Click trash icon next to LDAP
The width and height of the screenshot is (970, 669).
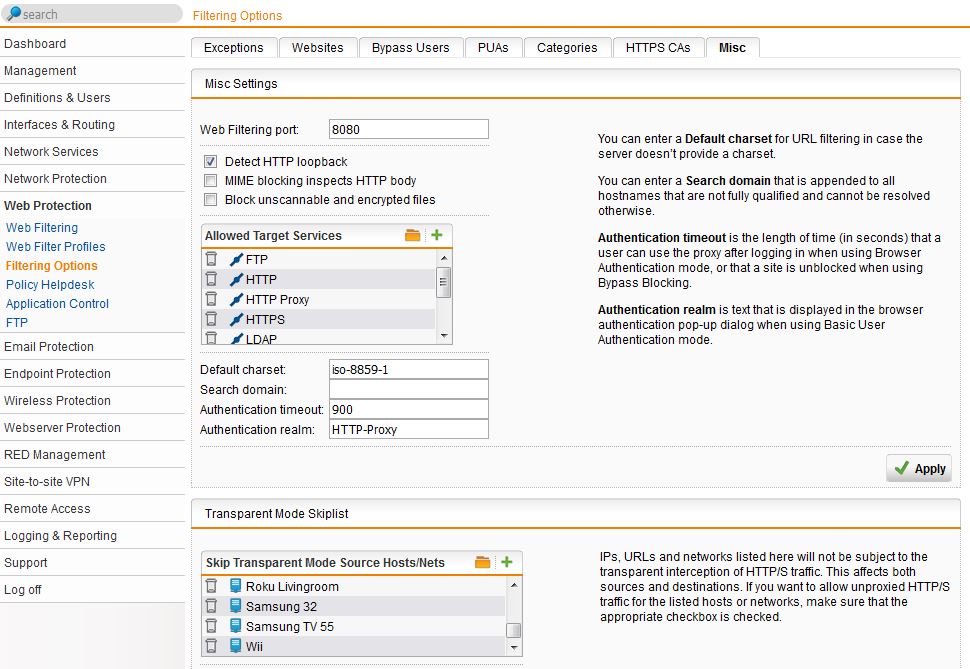tap(212, 338)
